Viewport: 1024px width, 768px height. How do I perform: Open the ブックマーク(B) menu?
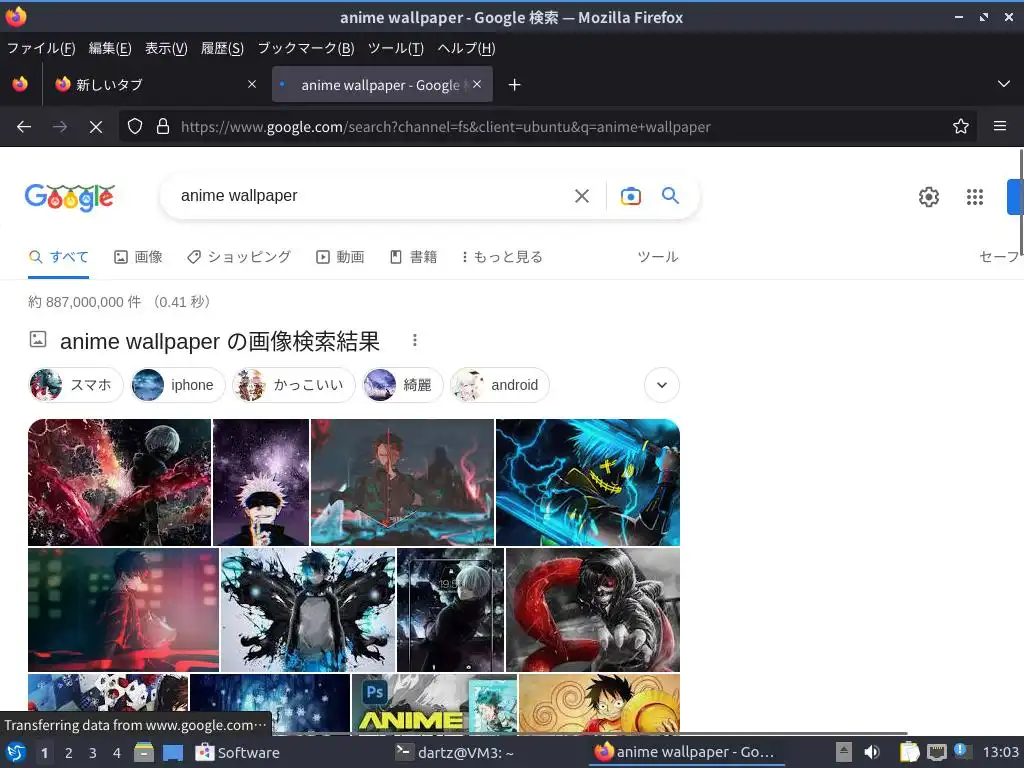pos(306,48)
